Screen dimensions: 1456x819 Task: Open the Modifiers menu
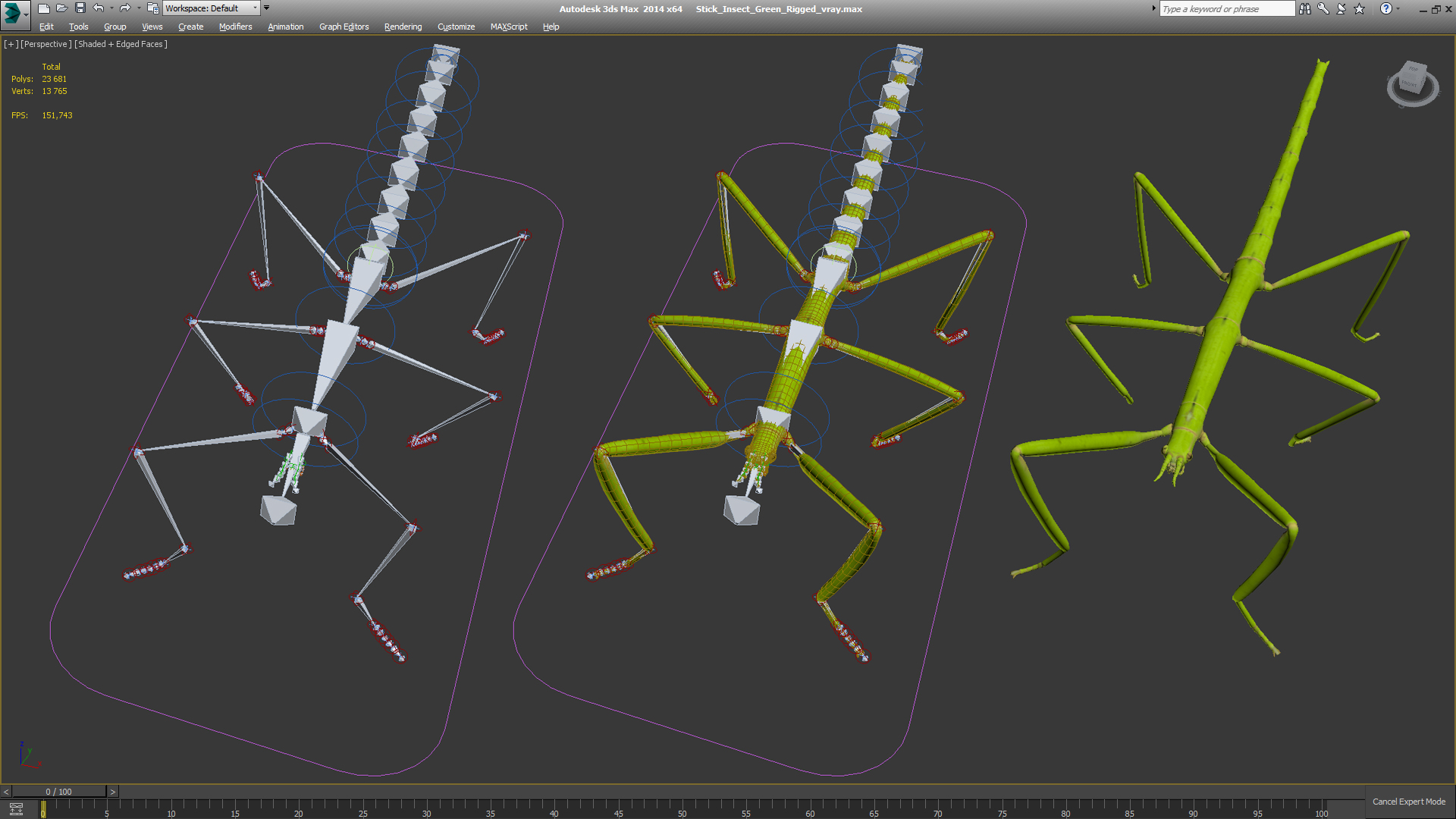pos(236,27)
